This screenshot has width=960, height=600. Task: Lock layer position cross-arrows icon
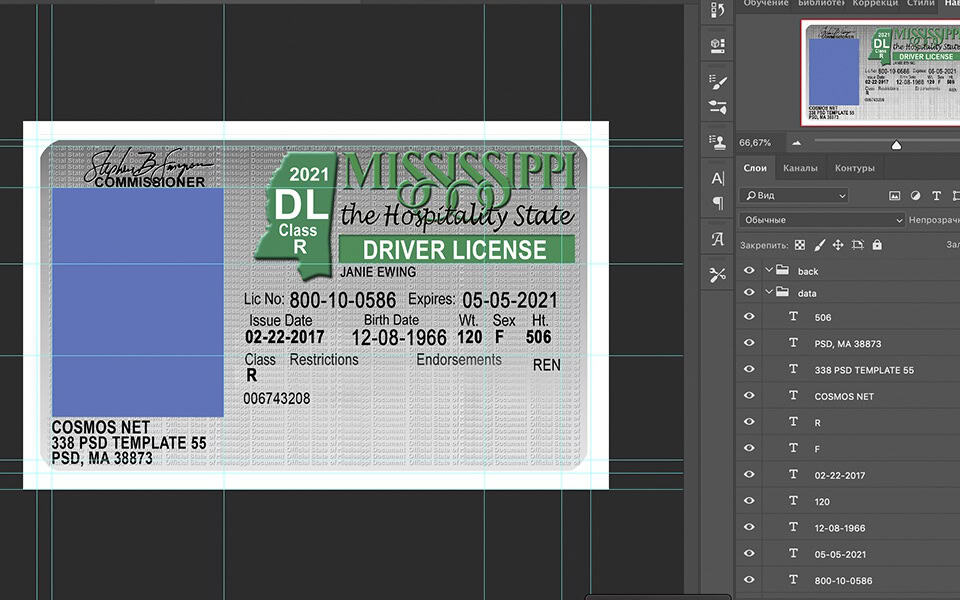click(838, 245)
